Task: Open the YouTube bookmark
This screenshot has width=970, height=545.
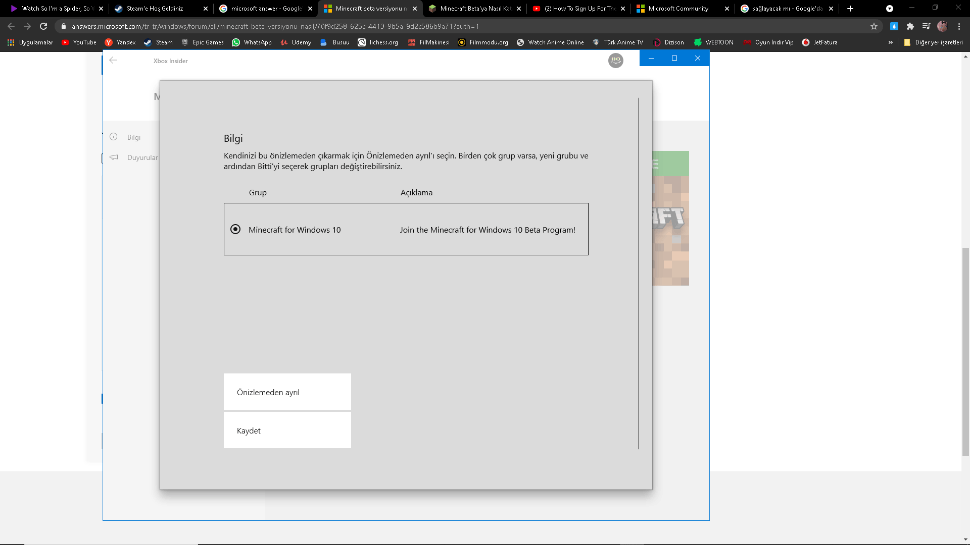Action: tap(79, 43)
